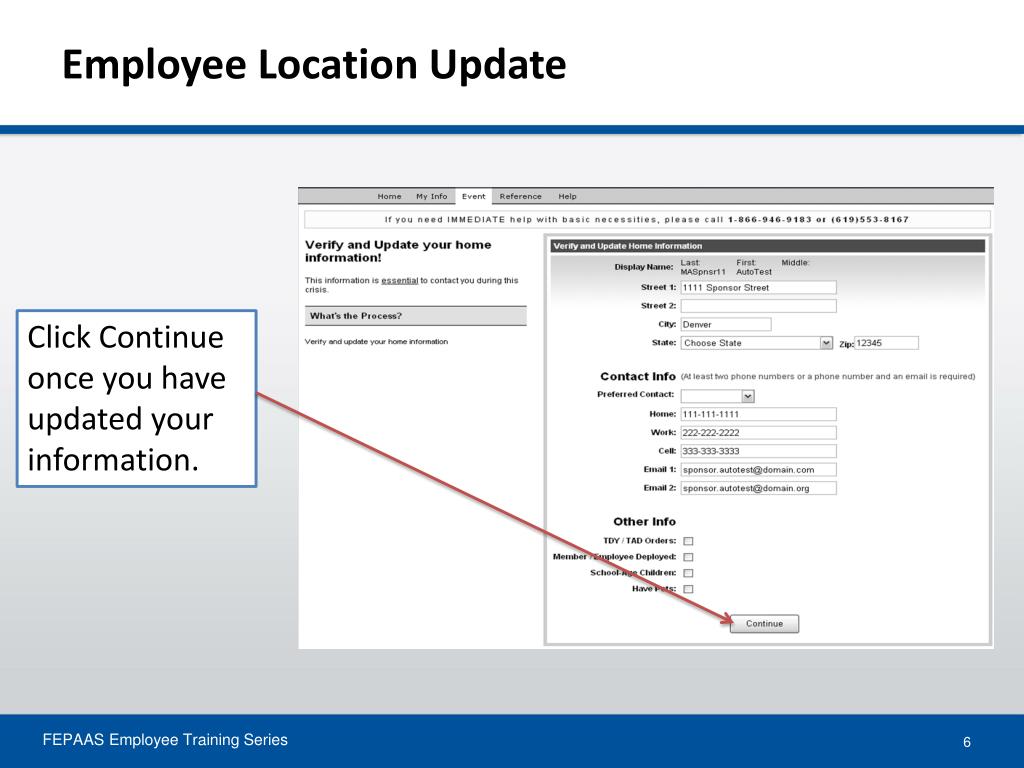Click the Display Name last name MASpnsr11

click(x=703, y=272)
